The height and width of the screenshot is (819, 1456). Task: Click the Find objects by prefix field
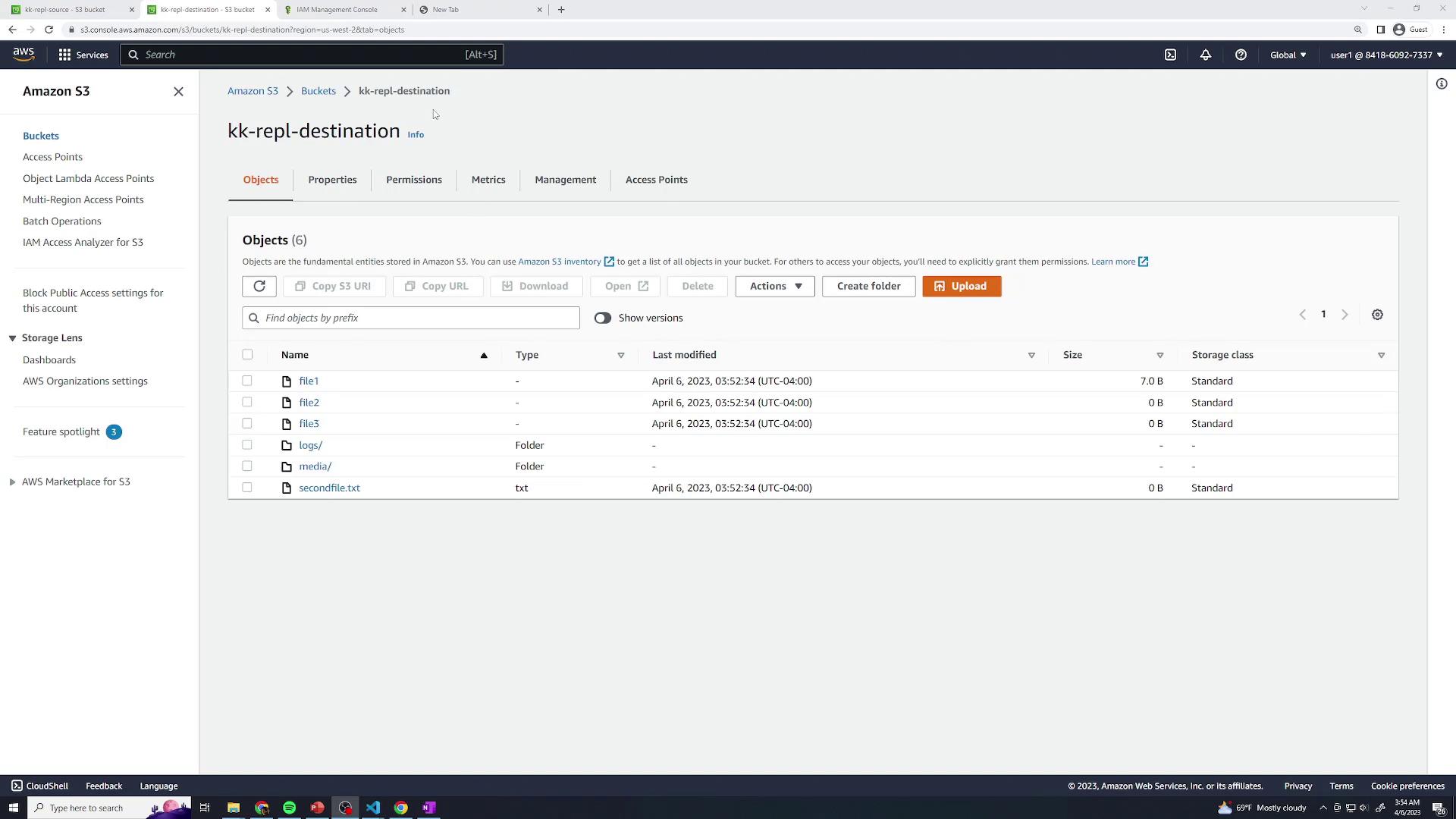coord(410,318)
